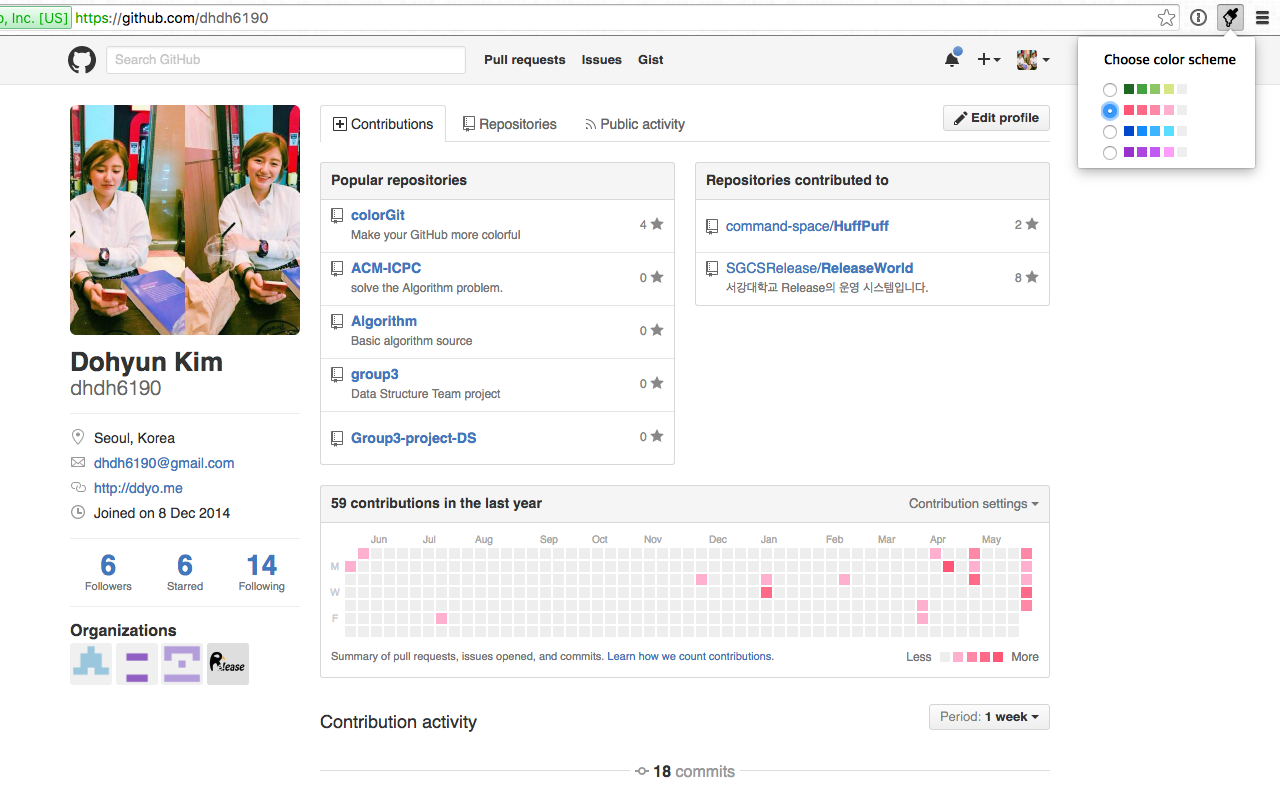Screen dimensions: 1280x800
Task: Click the clock icon beside Joined date
Action: click(78, 512)
